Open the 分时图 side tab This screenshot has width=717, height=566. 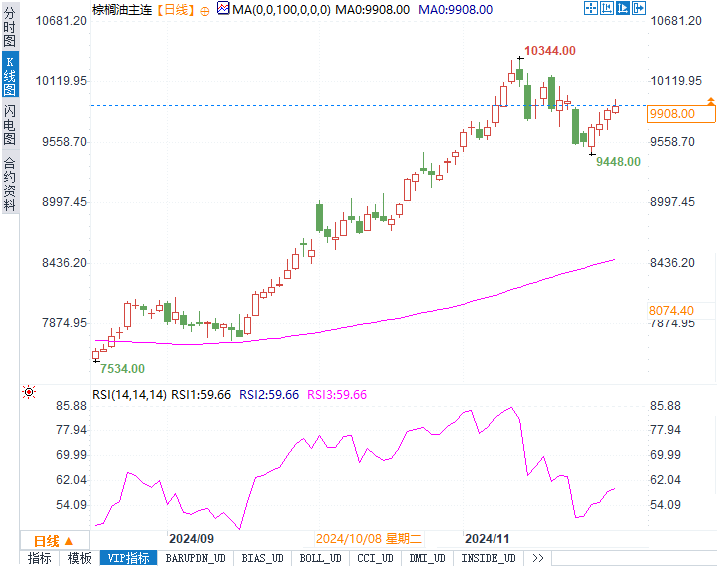click(x=10, y=27)
